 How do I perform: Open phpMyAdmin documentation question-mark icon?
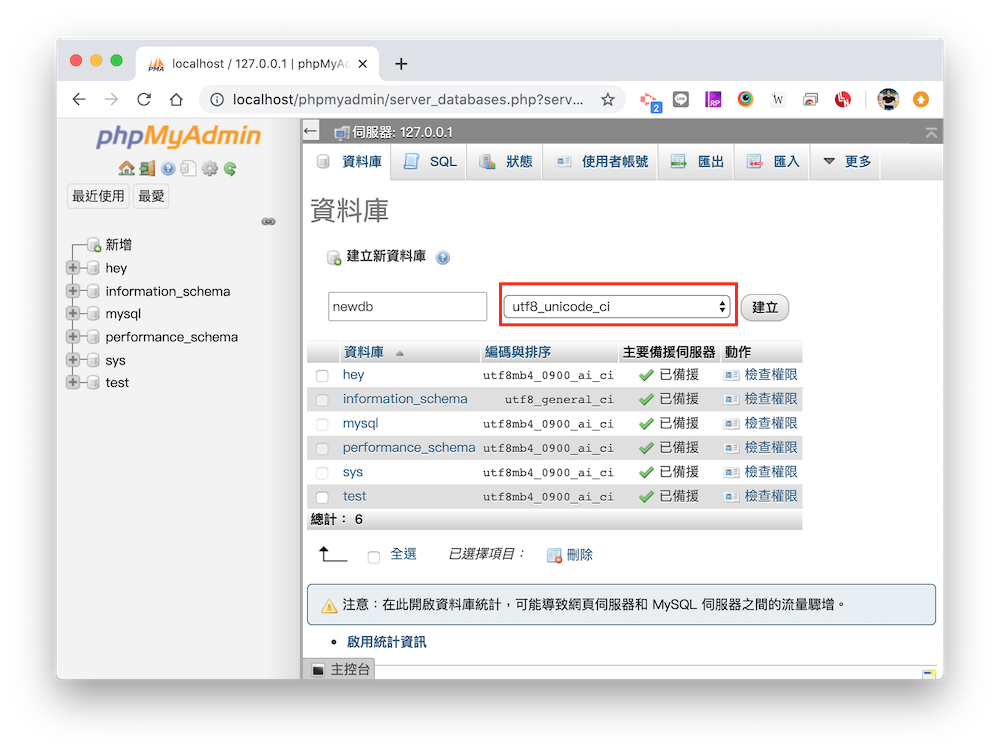[168, 168]
